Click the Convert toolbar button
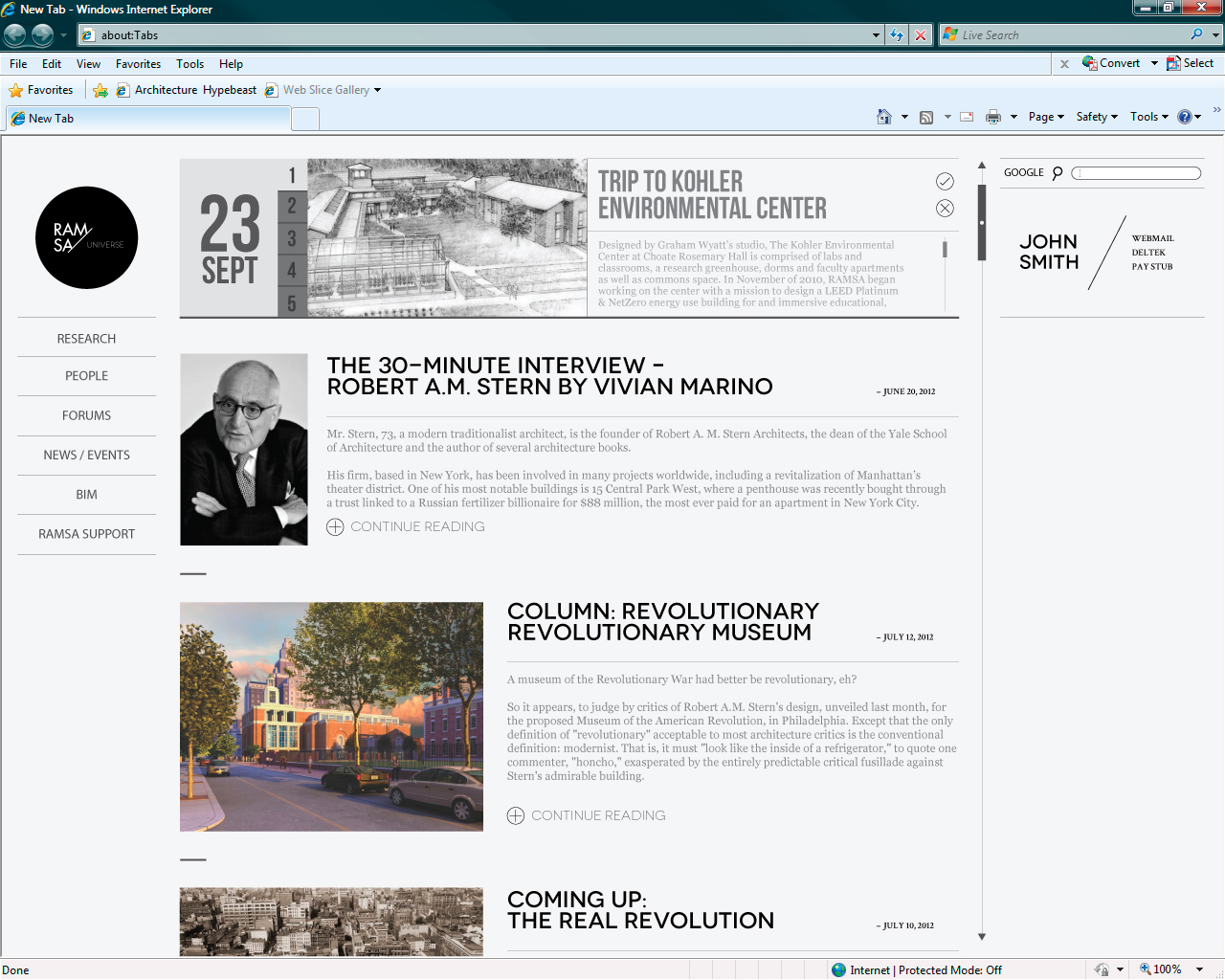 [1111, 63]
